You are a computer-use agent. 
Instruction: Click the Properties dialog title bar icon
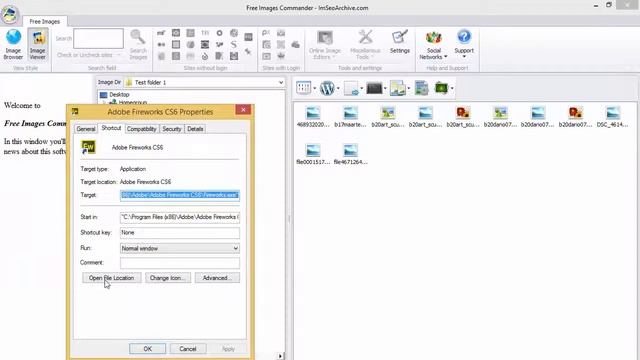[x=75, y=111]
